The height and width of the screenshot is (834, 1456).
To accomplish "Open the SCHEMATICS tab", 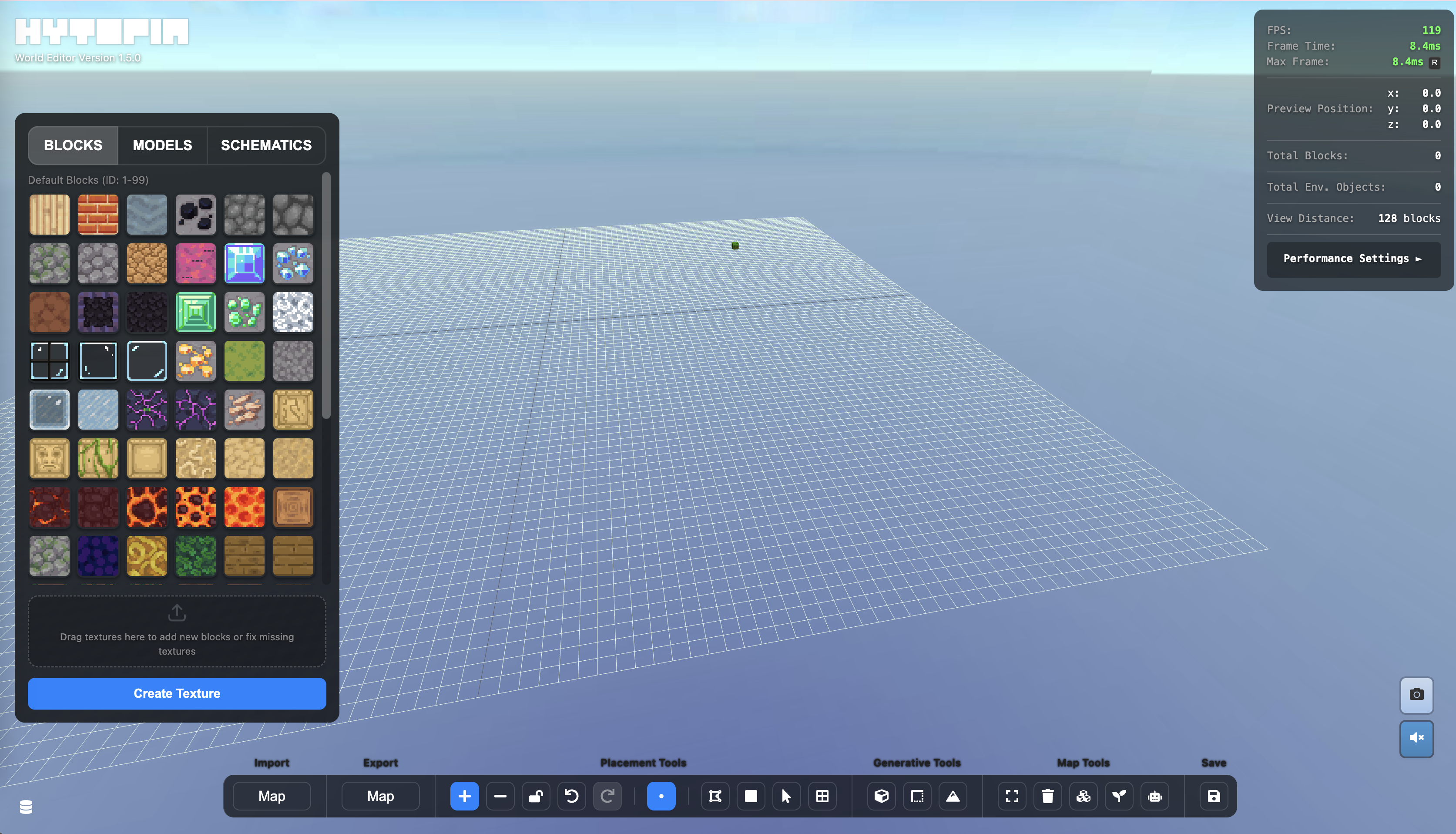I will pos(266,145).
